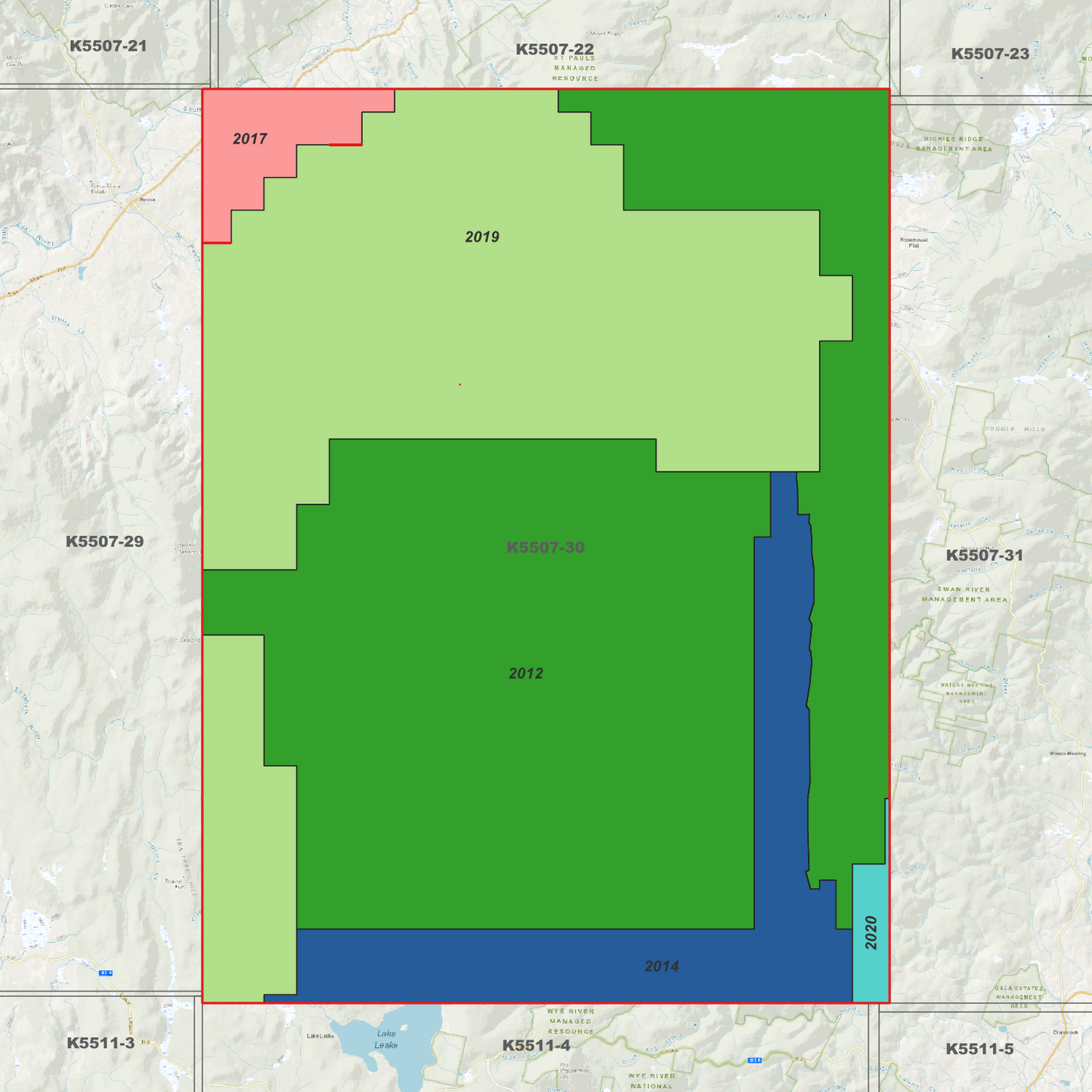Click the K5507-29 map sheet label
This screenshot has height=1092, width=1092.
(x=104, y=541)
